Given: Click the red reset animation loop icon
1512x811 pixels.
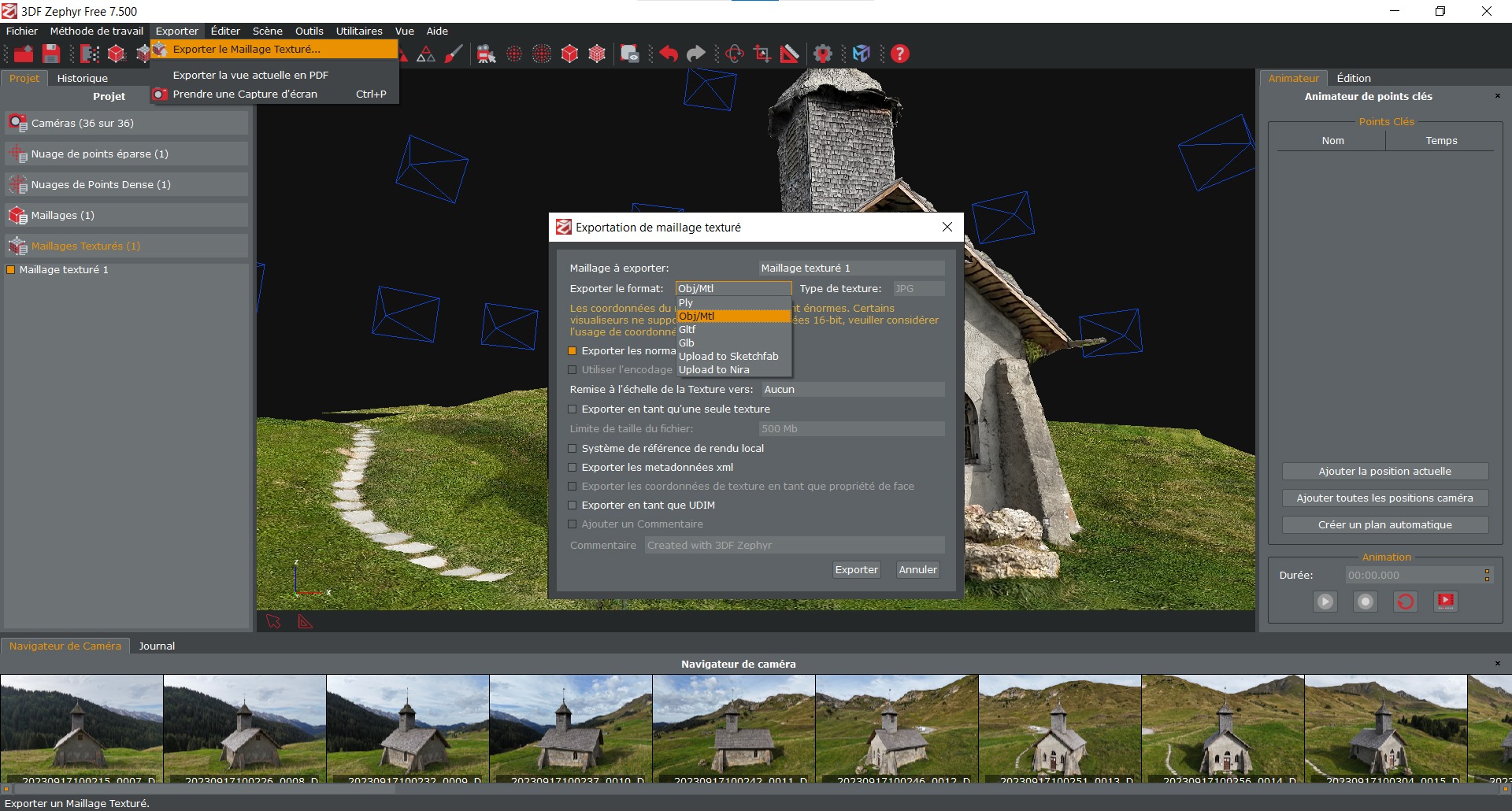Looking at the screenshot, I should coord(1406,602).
